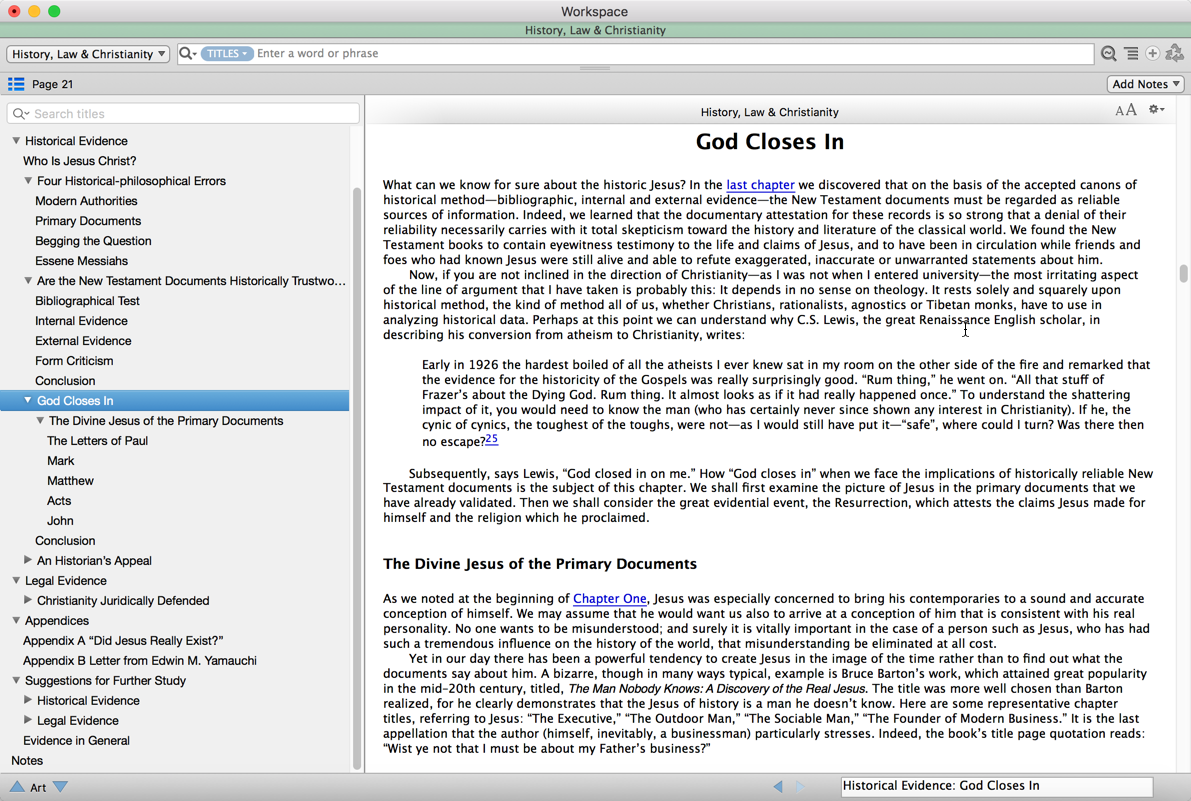Open the list lines icon in the toolbar

click(1131, 54)
